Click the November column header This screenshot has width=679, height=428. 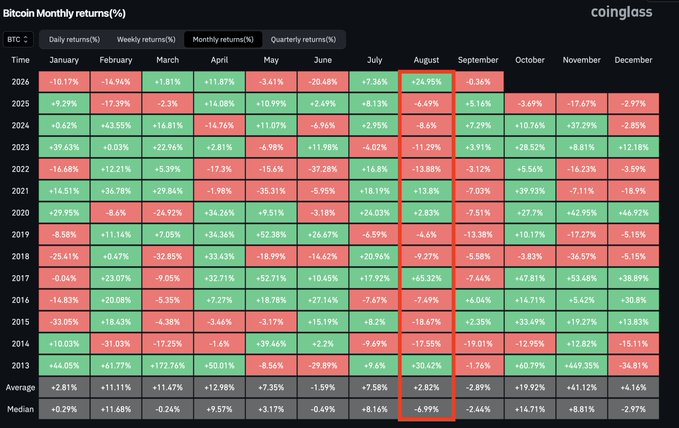click(x=582, y=60)
